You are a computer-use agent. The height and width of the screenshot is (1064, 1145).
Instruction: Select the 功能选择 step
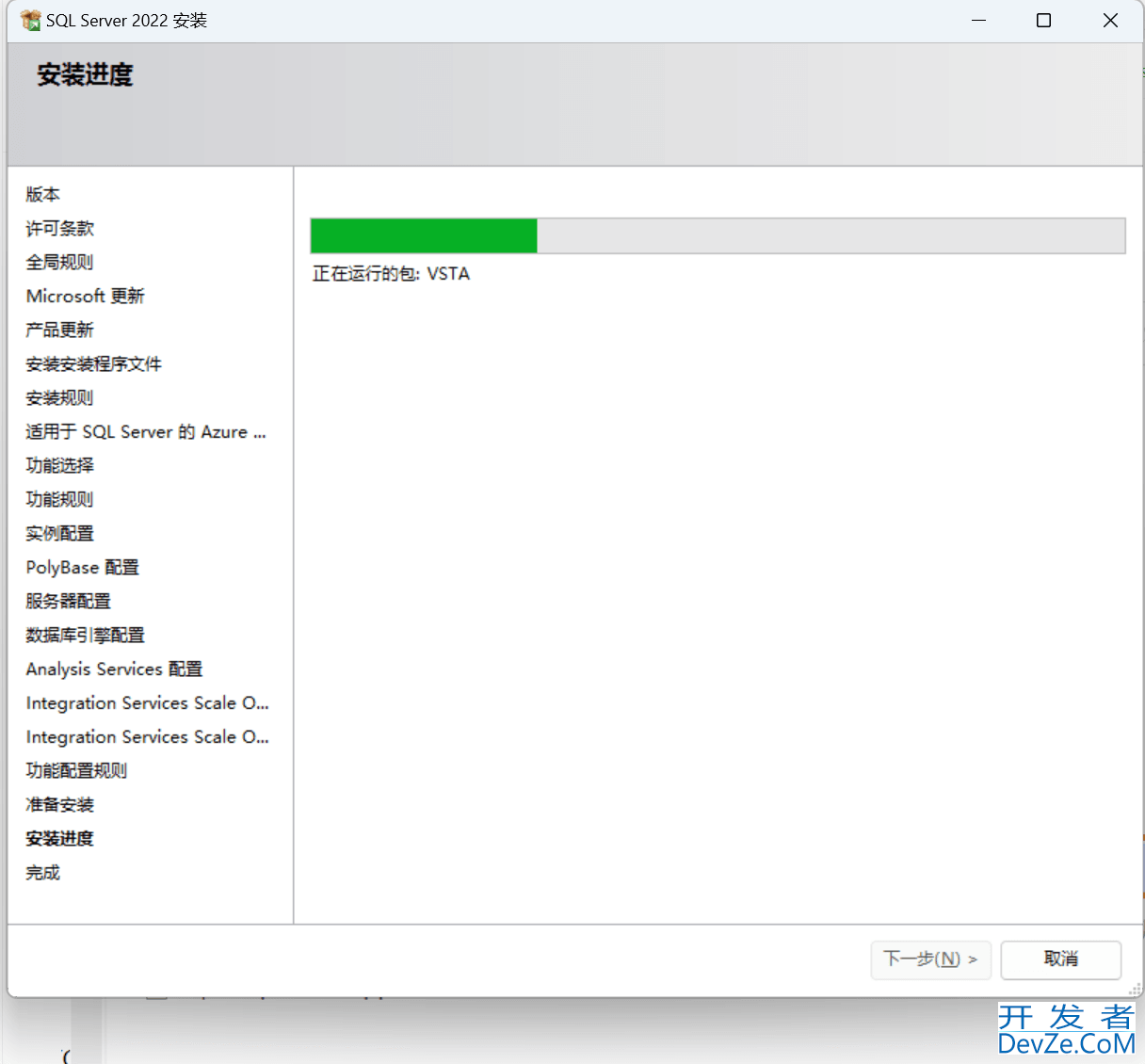pos(60,465)
